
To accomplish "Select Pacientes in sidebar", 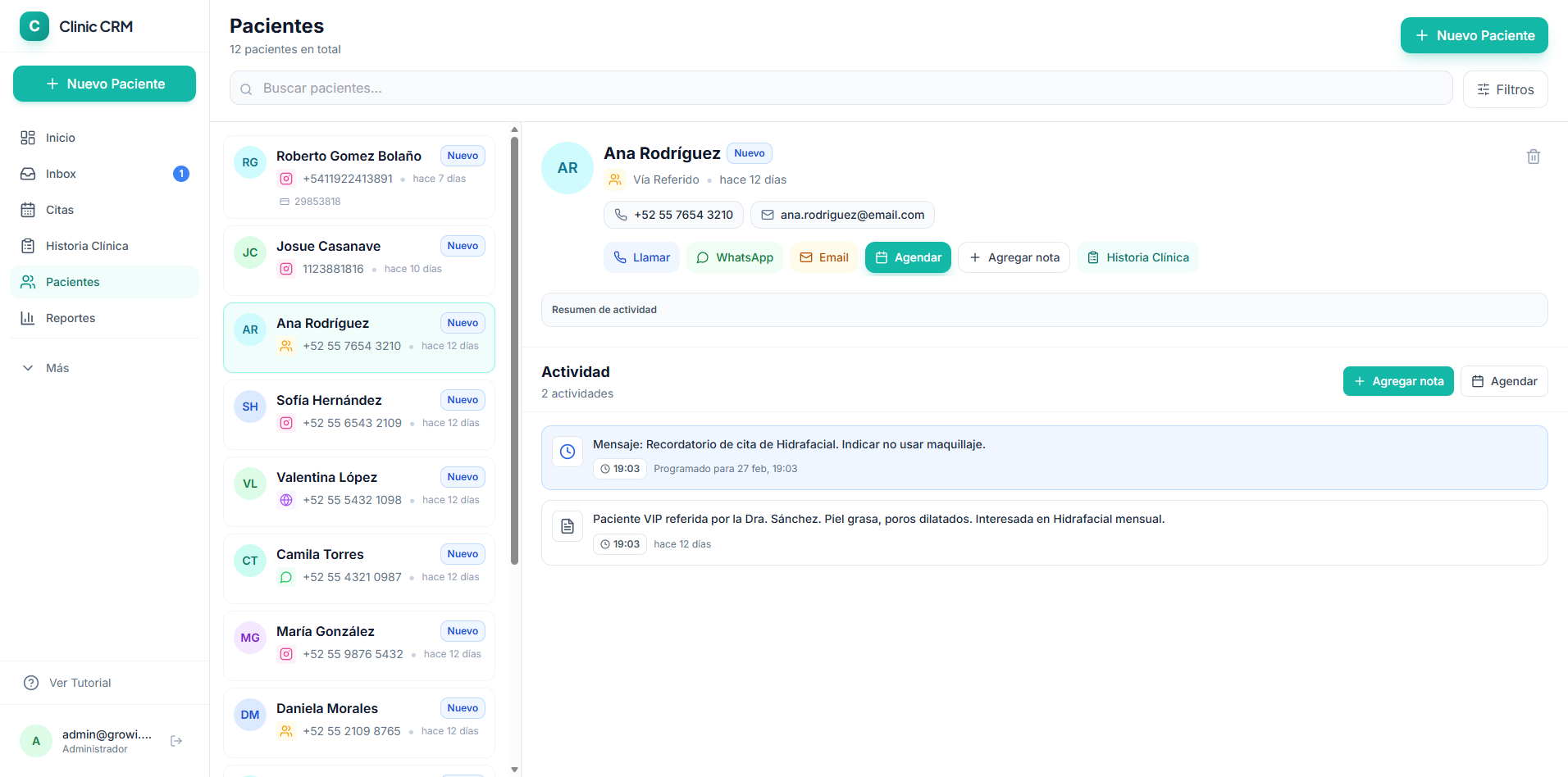I will [x=105, y=282].
